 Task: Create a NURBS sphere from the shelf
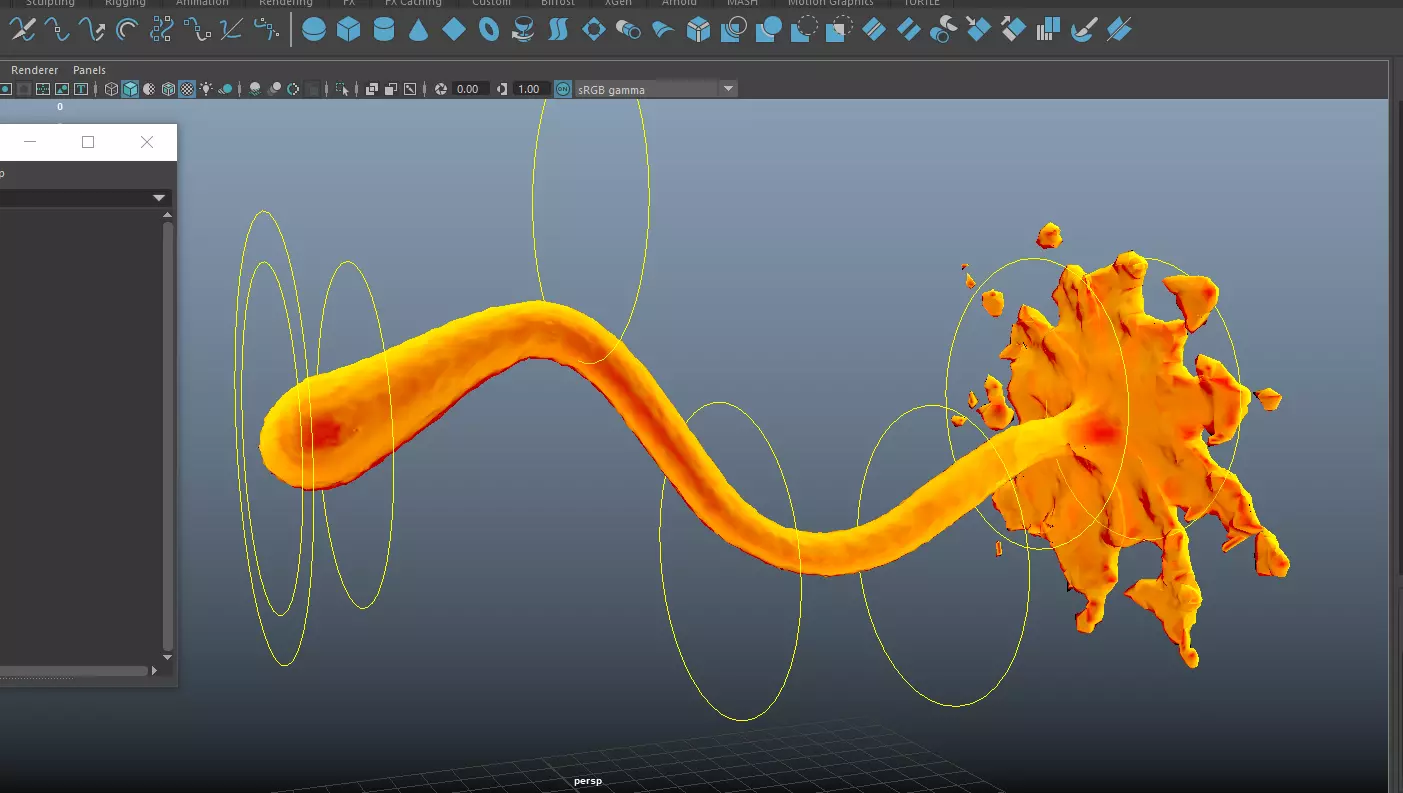(314, 30)
